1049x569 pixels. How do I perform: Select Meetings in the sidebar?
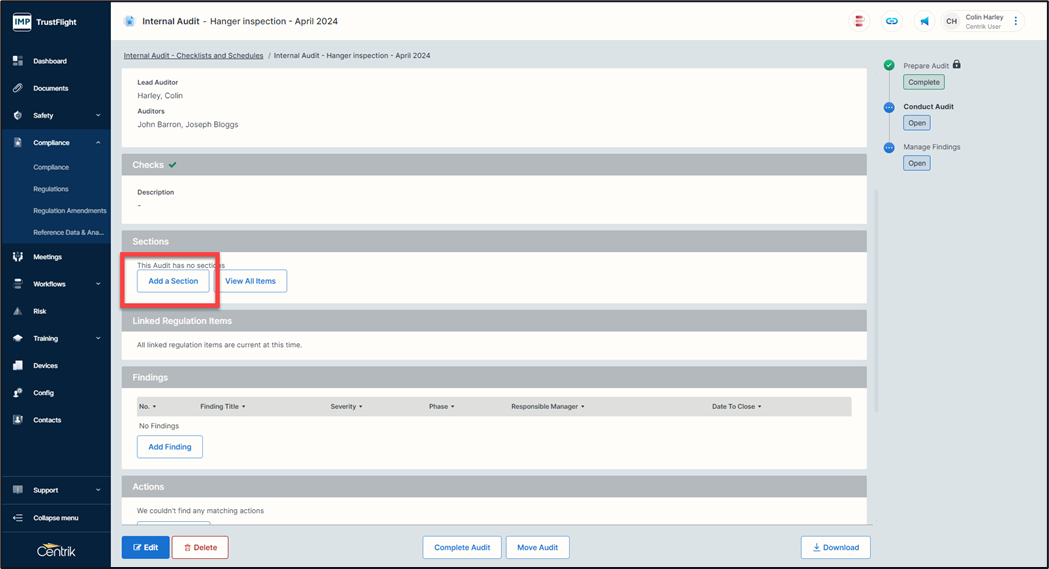click(x=47, y=257)
